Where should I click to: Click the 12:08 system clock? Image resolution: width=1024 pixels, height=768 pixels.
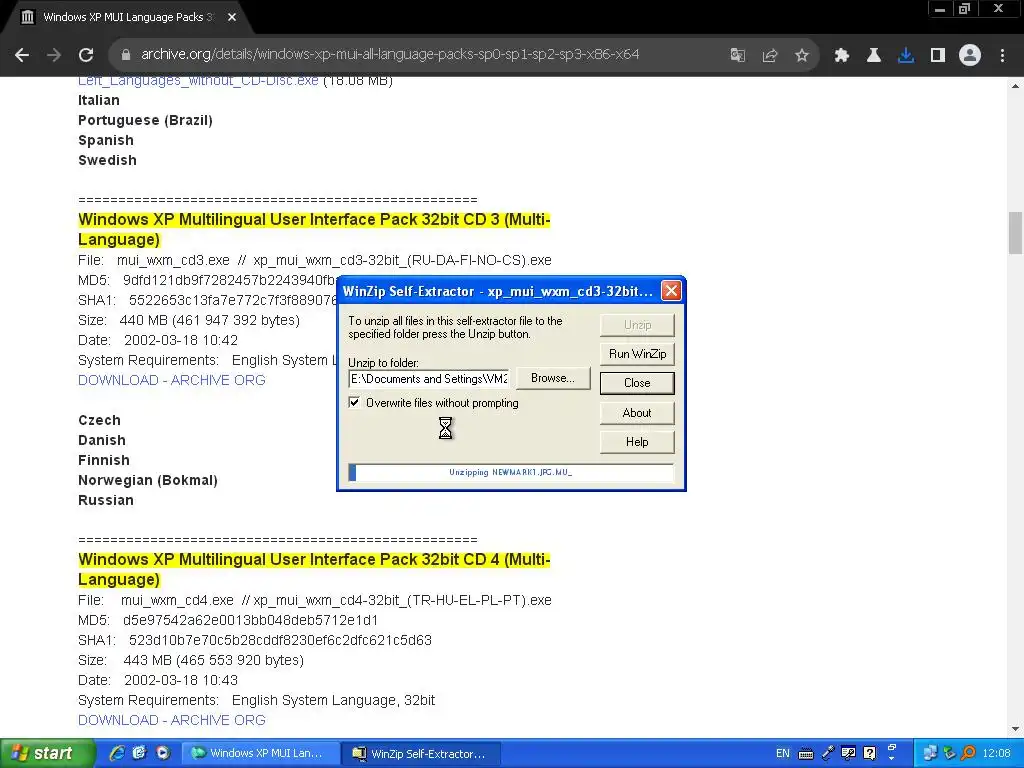(x=996, y=753)
